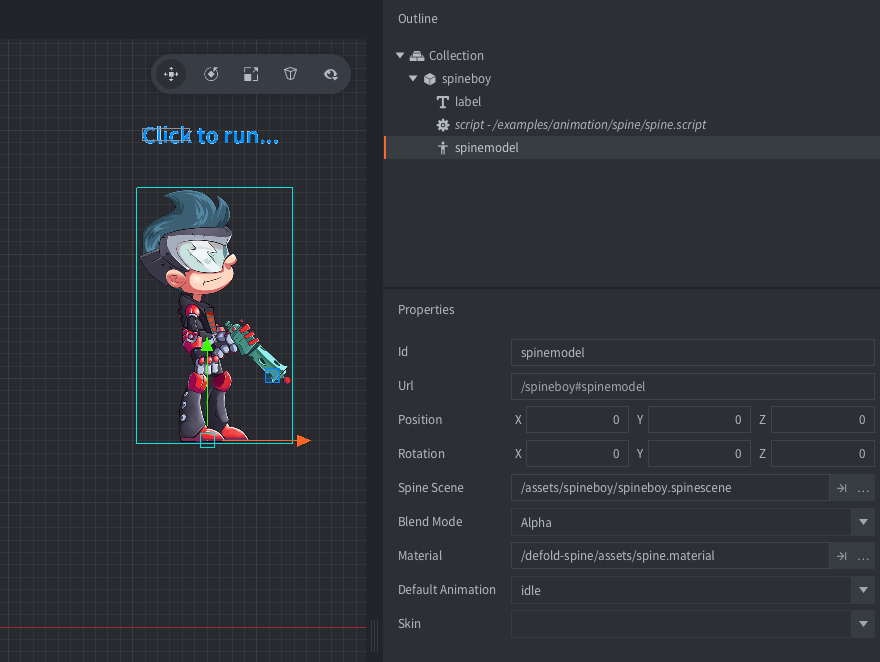The image size is (880, 662).
Task: Click the spinemodel person icon in Outline
Action: [443, 148]
